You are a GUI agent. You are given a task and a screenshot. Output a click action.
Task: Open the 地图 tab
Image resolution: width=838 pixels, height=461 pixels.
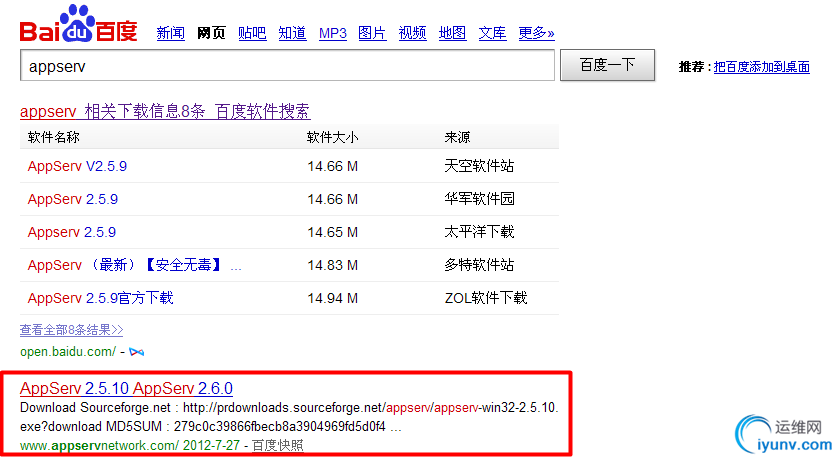point(452,33)
